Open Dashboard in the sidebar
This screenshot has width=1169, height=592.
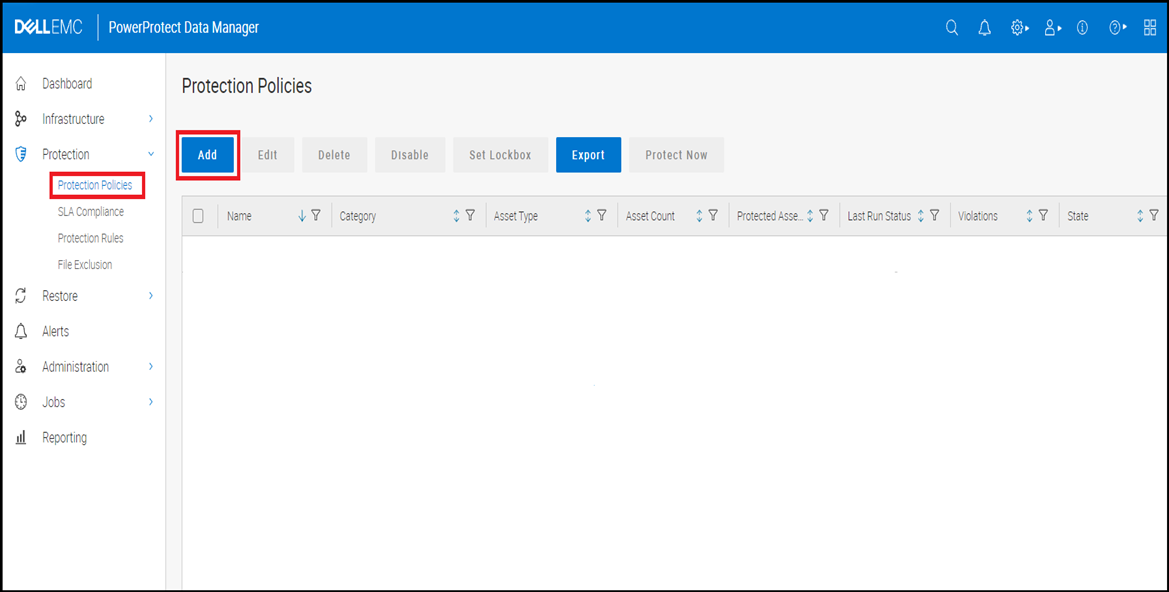67,84
